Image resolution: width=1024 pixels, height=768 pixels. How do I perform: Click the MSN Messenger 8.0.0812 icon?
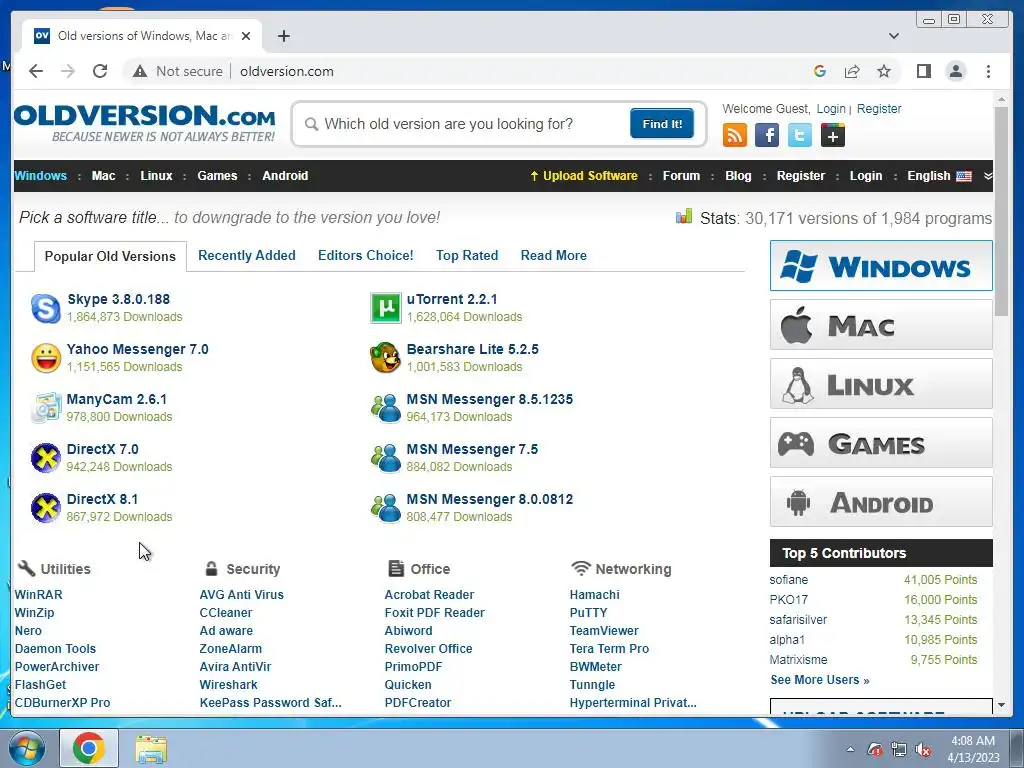click(x=385, y=508)
